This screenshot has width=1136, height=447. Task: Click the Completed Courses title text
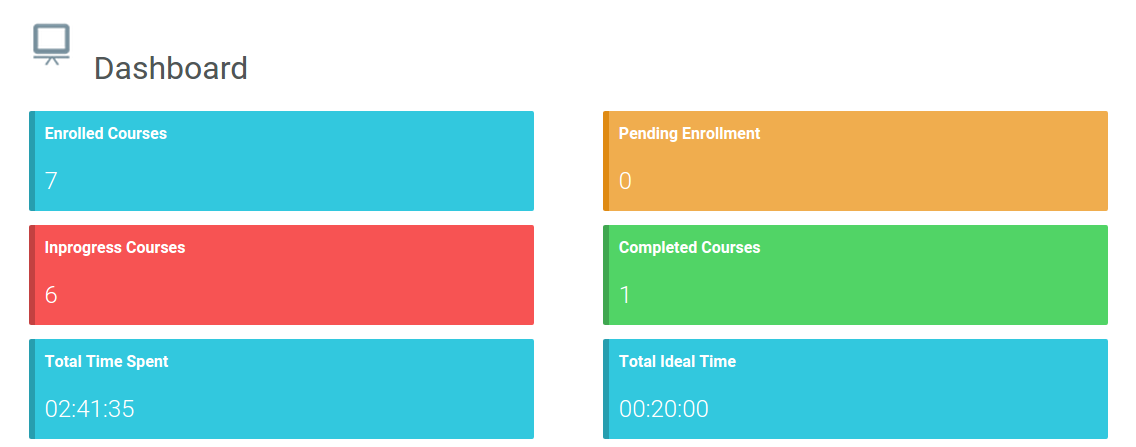pos(689,247)
